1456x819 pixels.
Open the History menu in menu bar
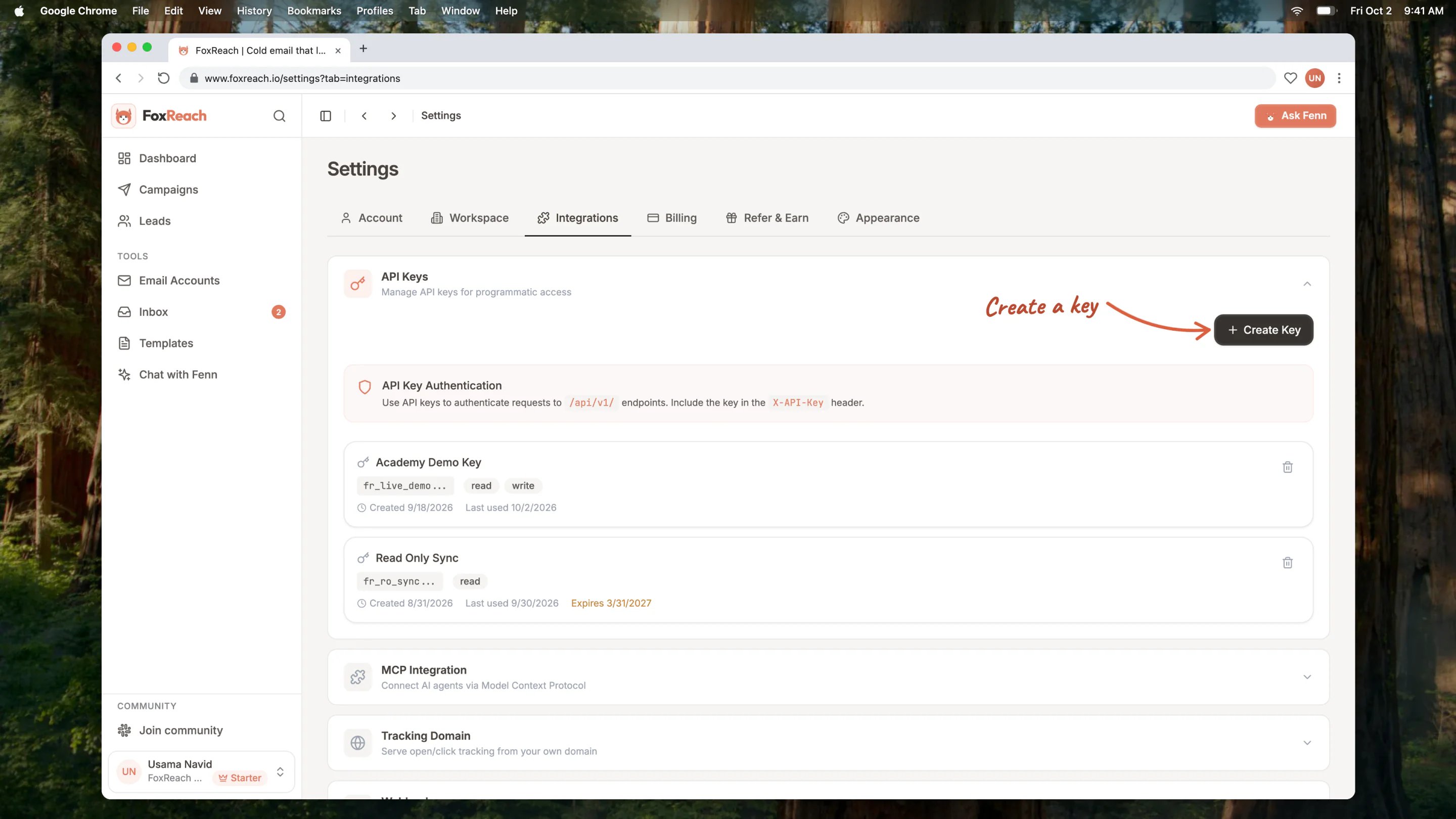[254, 11]
